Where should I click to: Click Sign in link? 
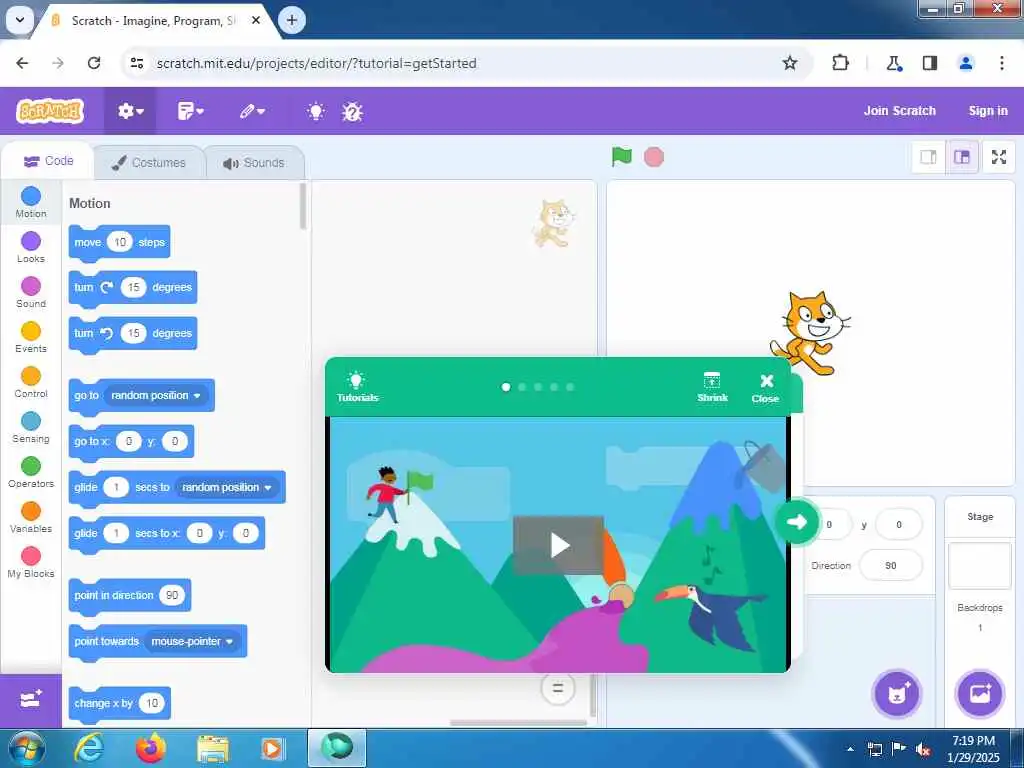click(988, 110)
